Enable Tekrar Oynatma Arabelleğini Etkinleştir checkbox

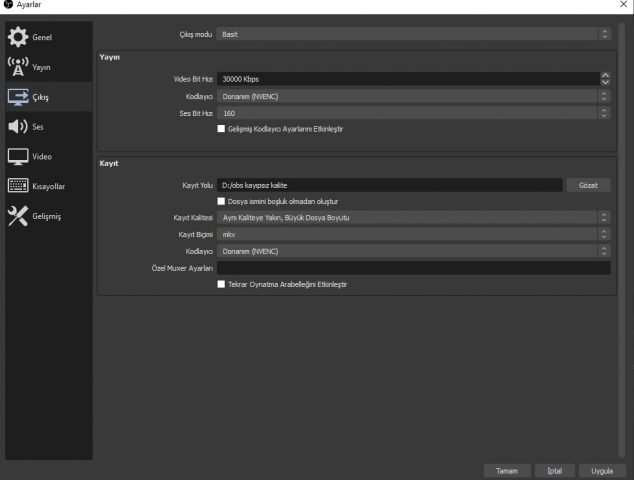(x=221, y=284)
